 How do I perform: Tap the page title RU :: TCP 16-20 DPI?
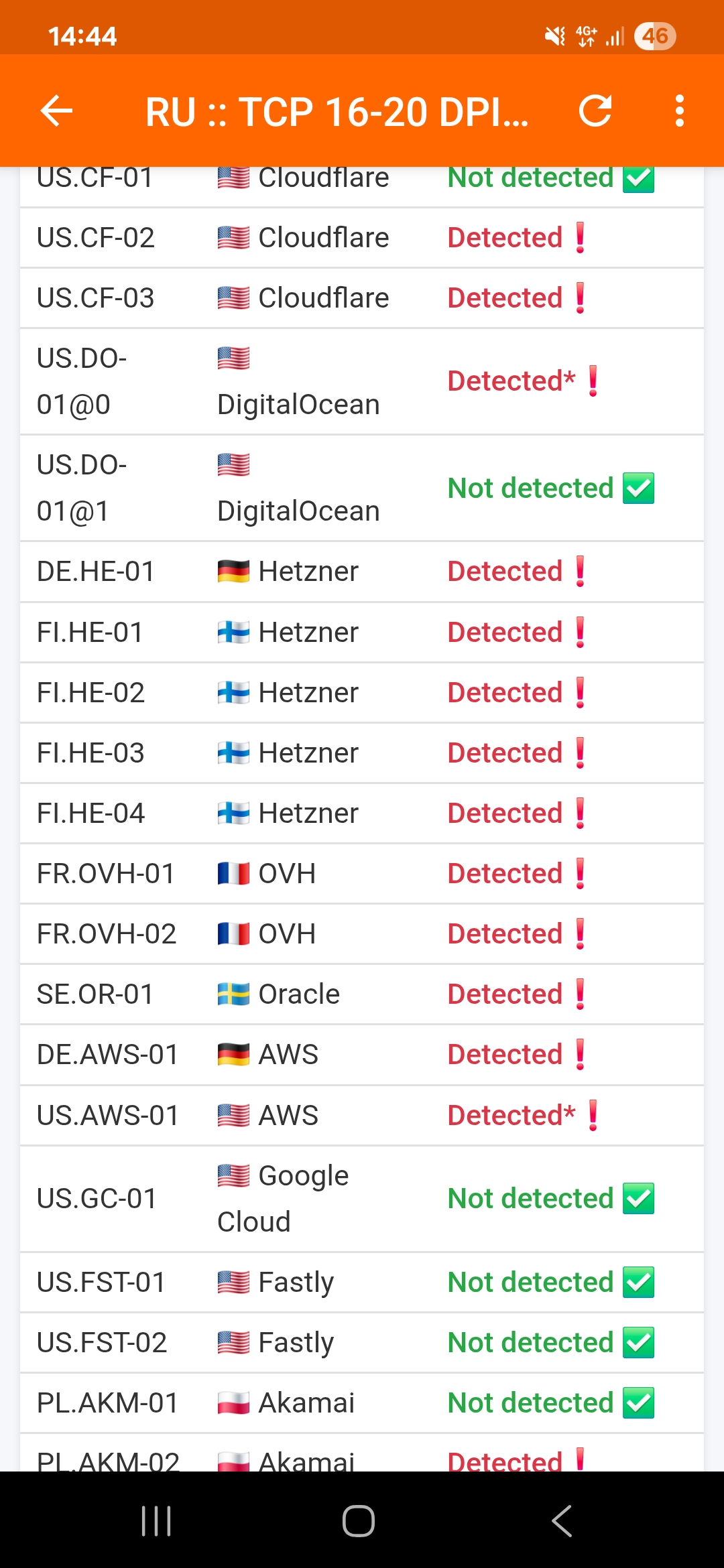pyautogui.click(x=337, y=111)
